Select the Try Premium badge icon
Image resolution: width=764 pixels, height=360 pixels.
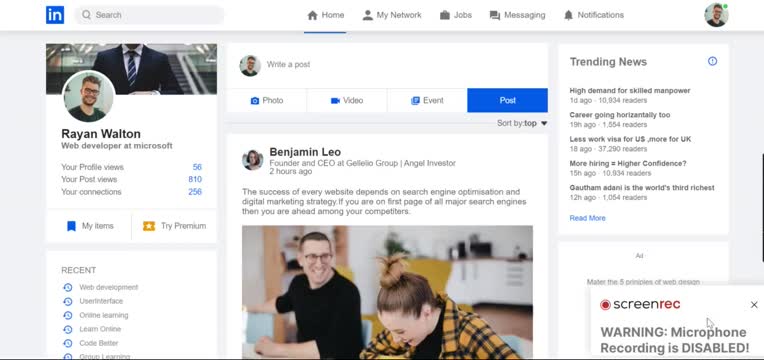click(x=149, y=226)
